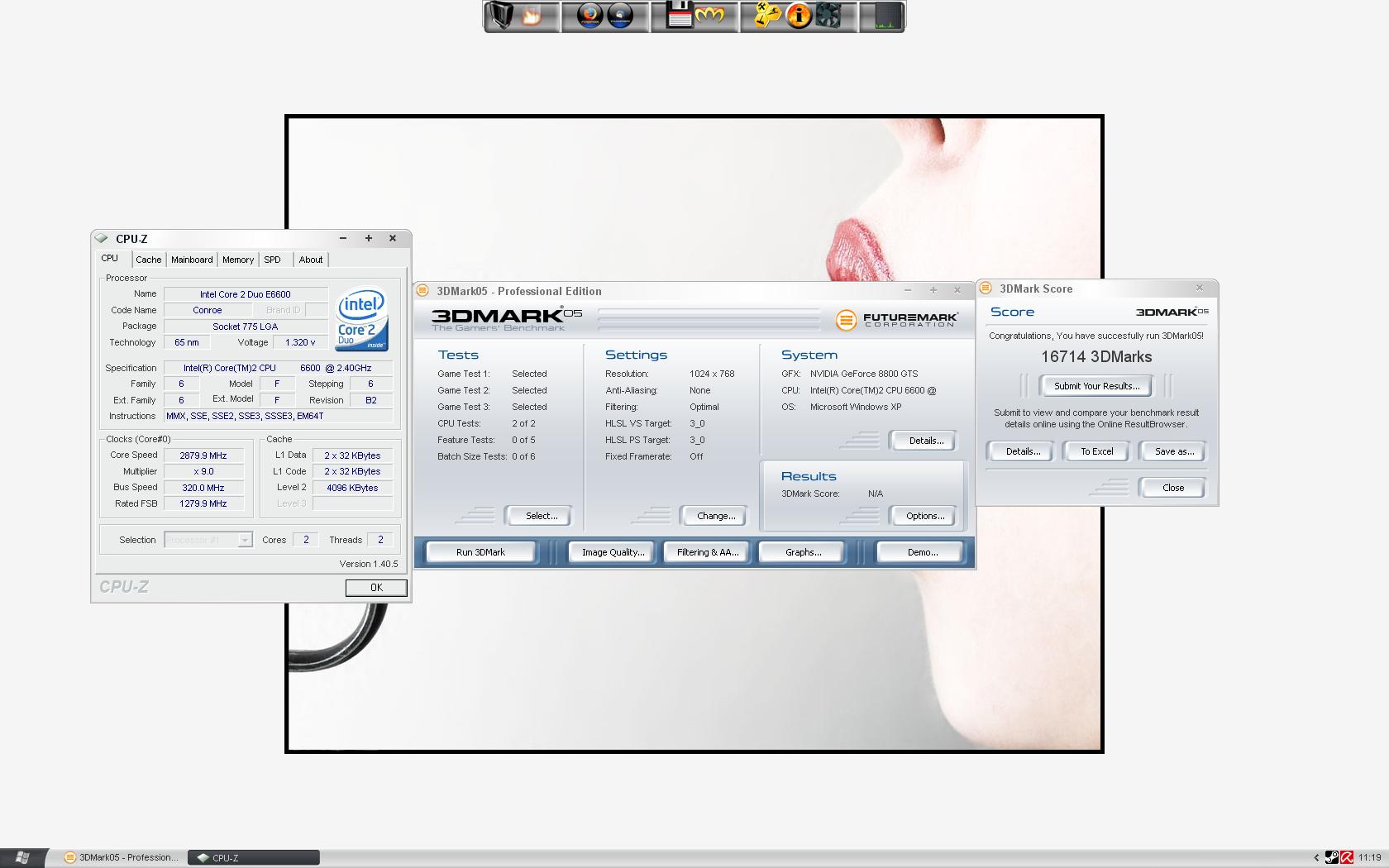1389x868 pixels.
Task: Click the orange info icon in dock
Action: [799, 16]
